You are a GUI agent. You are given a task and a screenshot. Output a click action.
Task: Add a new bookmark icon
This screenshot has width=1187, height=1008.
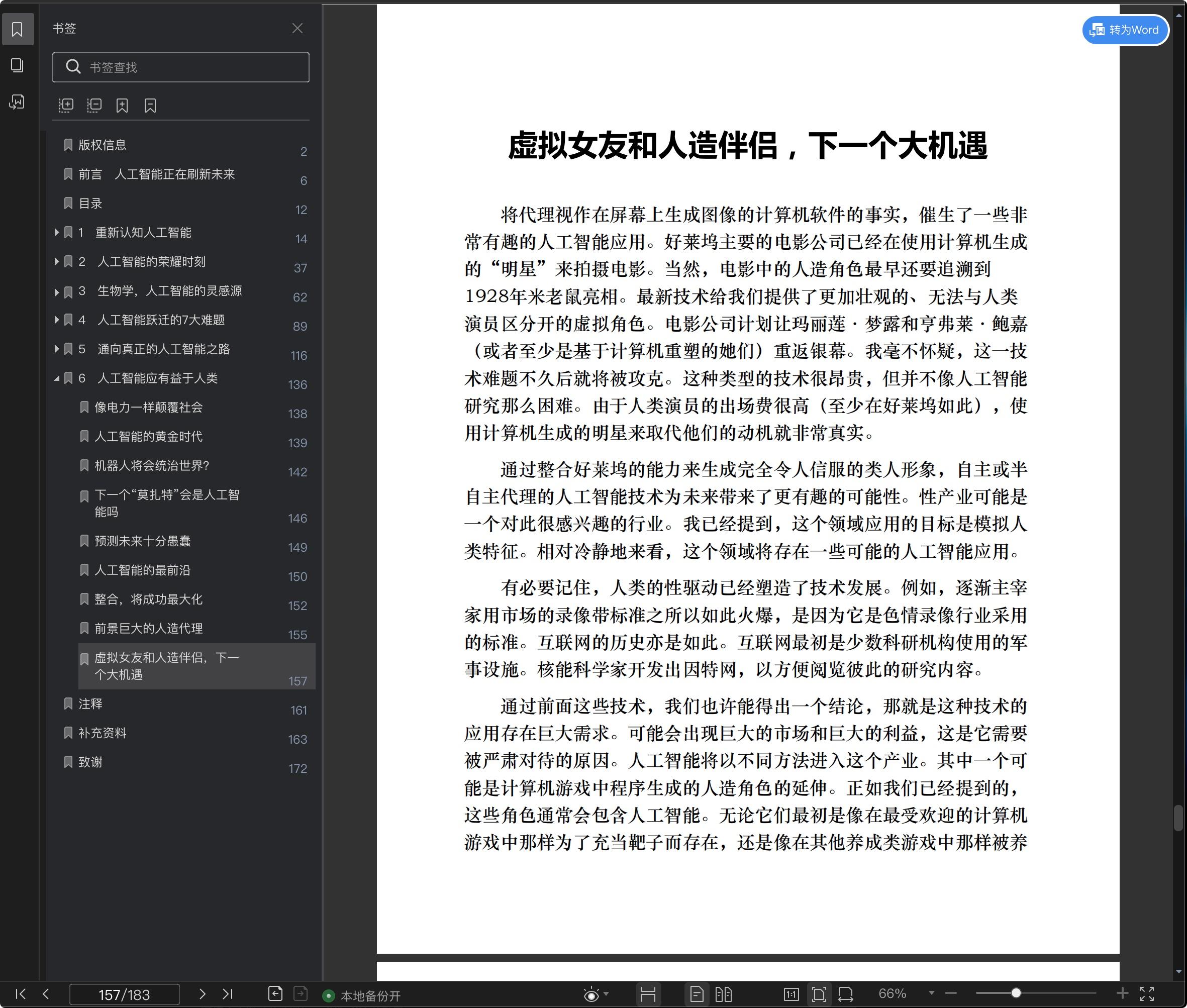coord(122,105)
